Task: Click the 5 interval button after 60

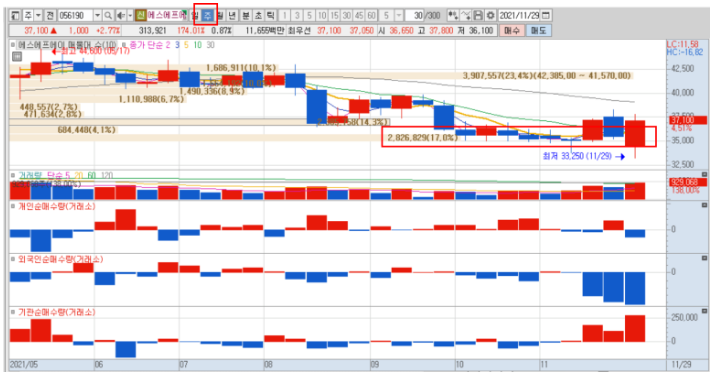Action: coord(387,15)
